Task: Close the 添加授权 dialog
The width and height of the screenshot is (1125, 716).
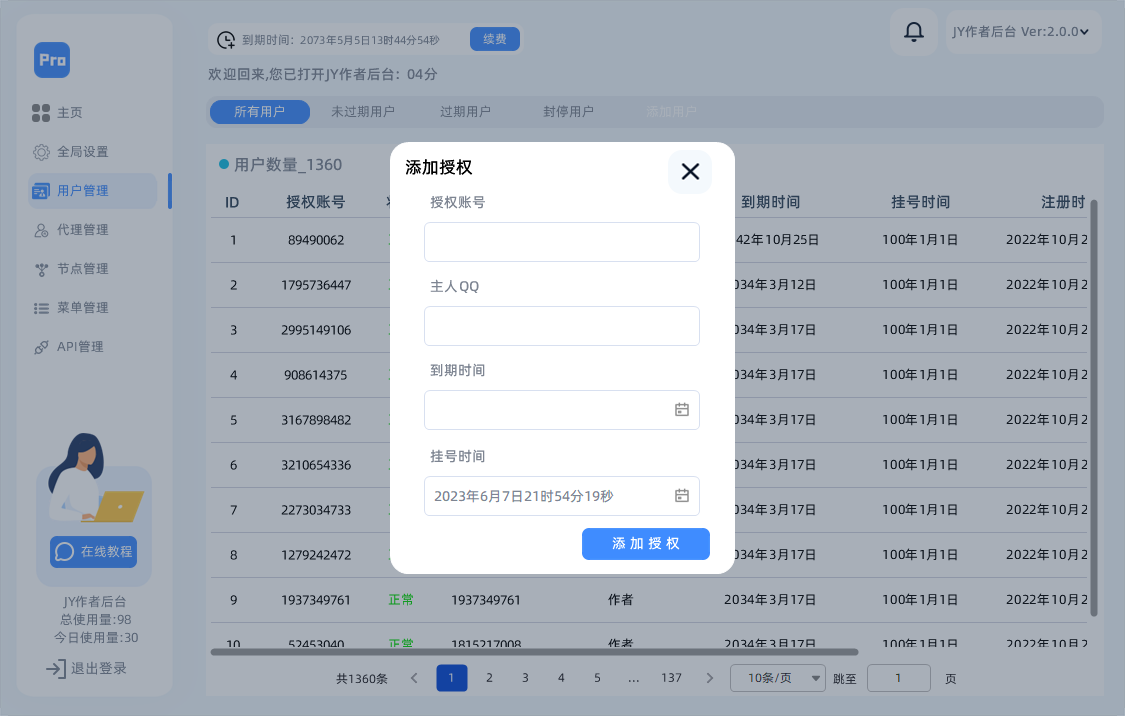Action: (689, 172)
